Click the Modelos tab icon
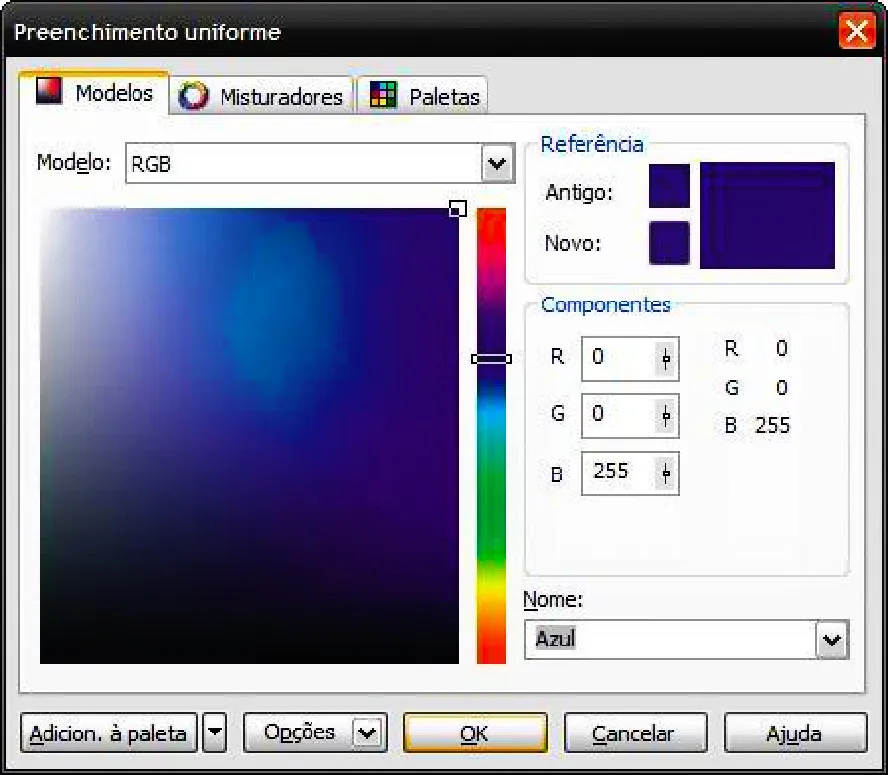Image resolution: width=888 pixels, height=775 pixels. click(49, 92)
